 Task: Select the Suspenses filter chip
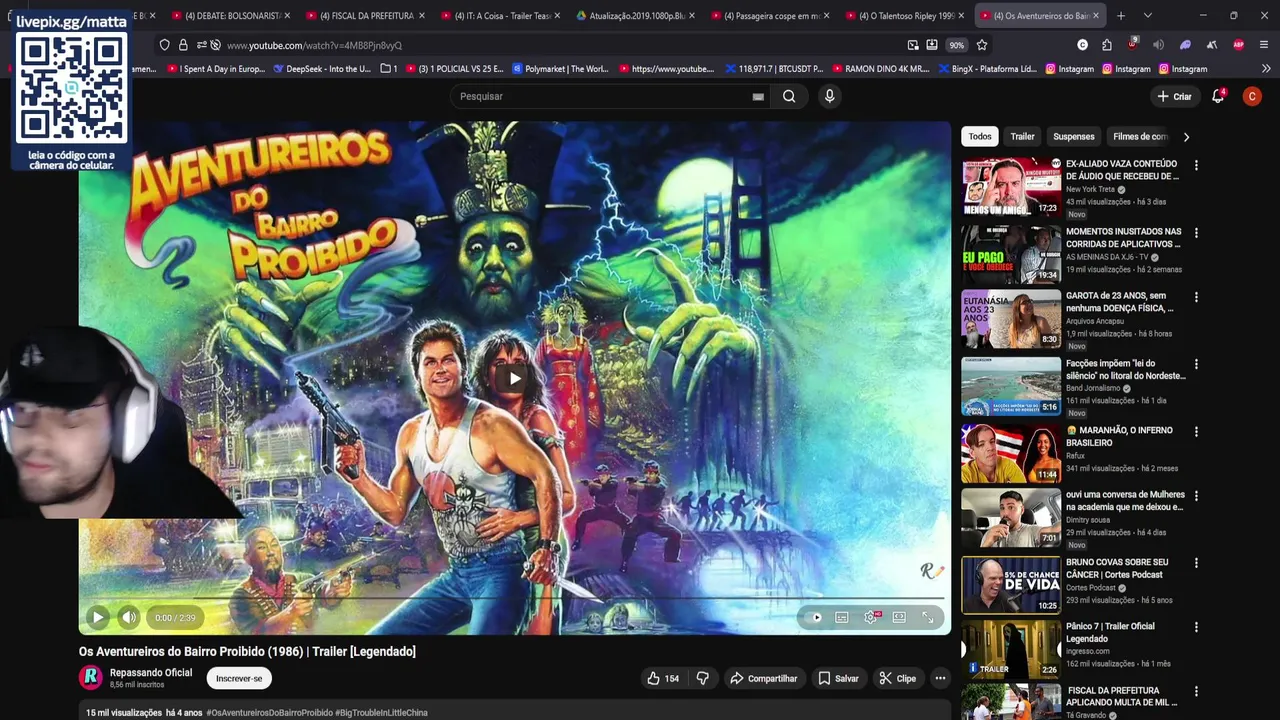click(1074, 136)
